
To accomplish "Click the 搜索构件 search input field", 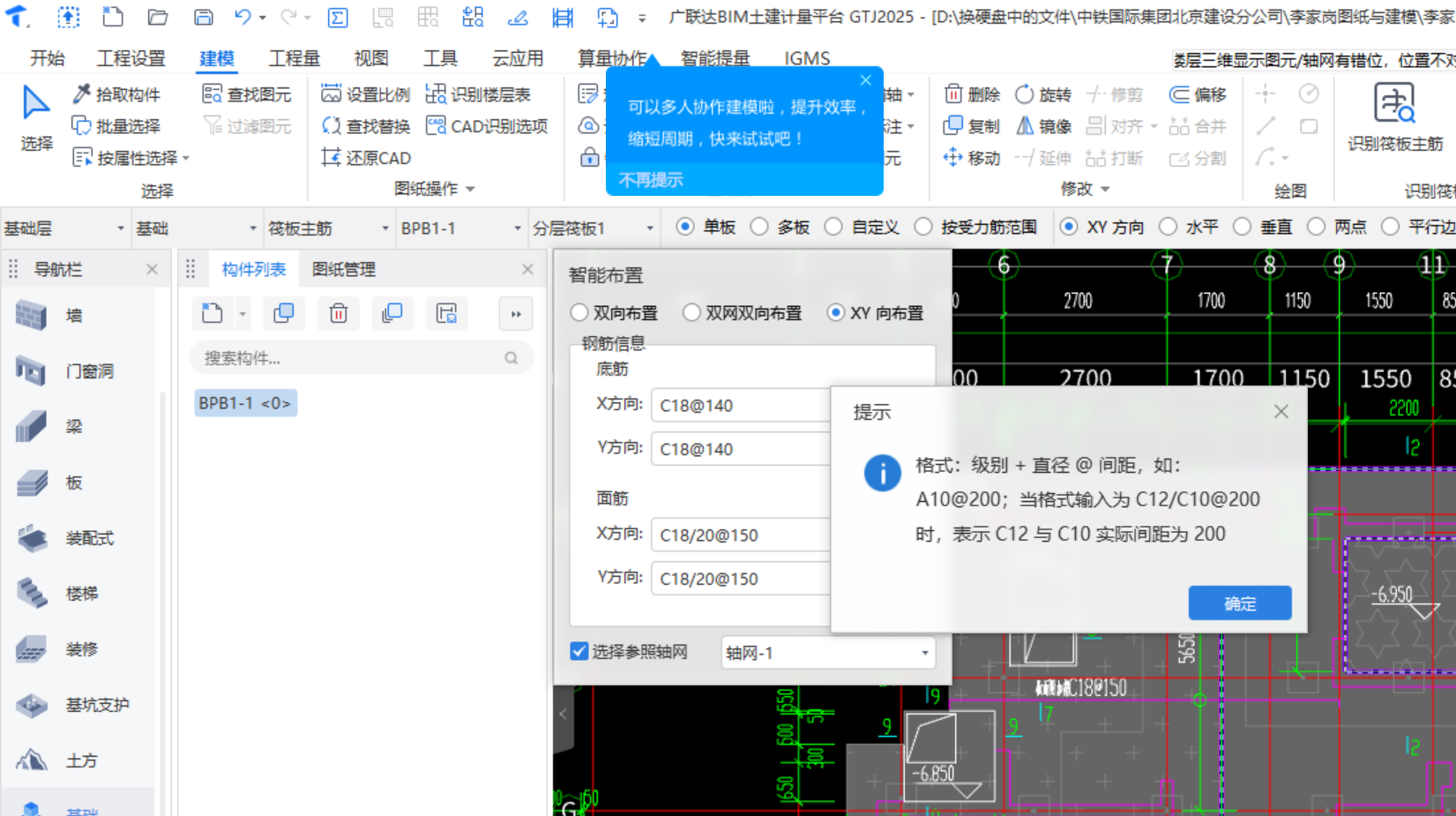I will pyautogui.click(x=353, y=358).
